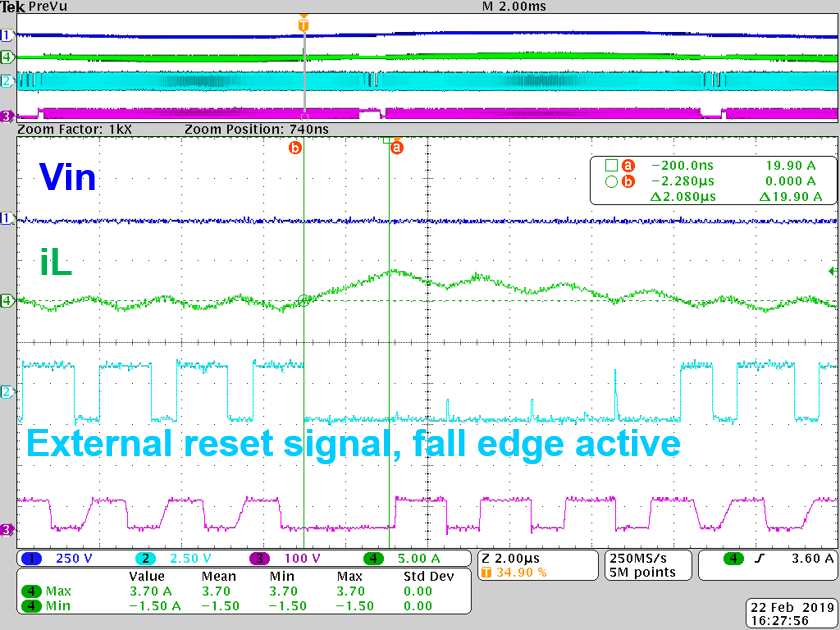Click the orange T badge near 34.90 %
The height and width of the screenshot is (630, 840).
(486, 573)
